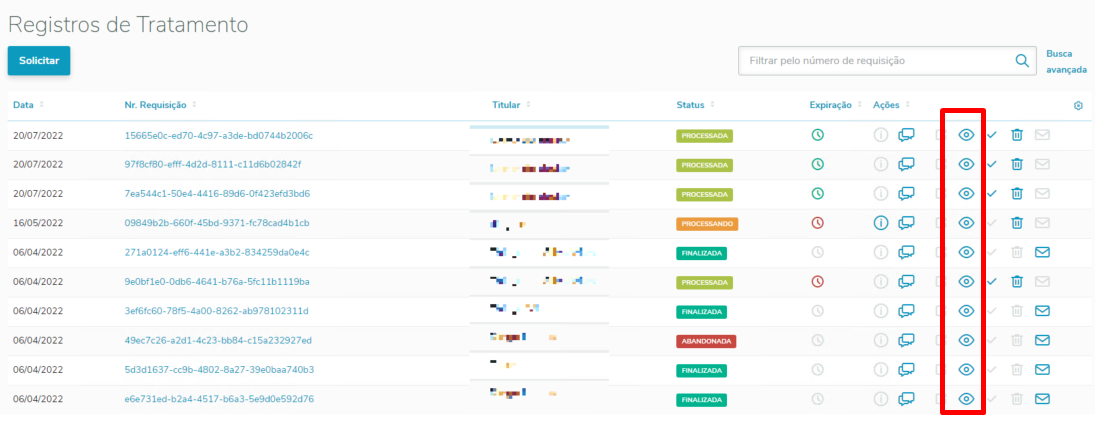
Task: Open Busca avançada link
Action: 1066,62
